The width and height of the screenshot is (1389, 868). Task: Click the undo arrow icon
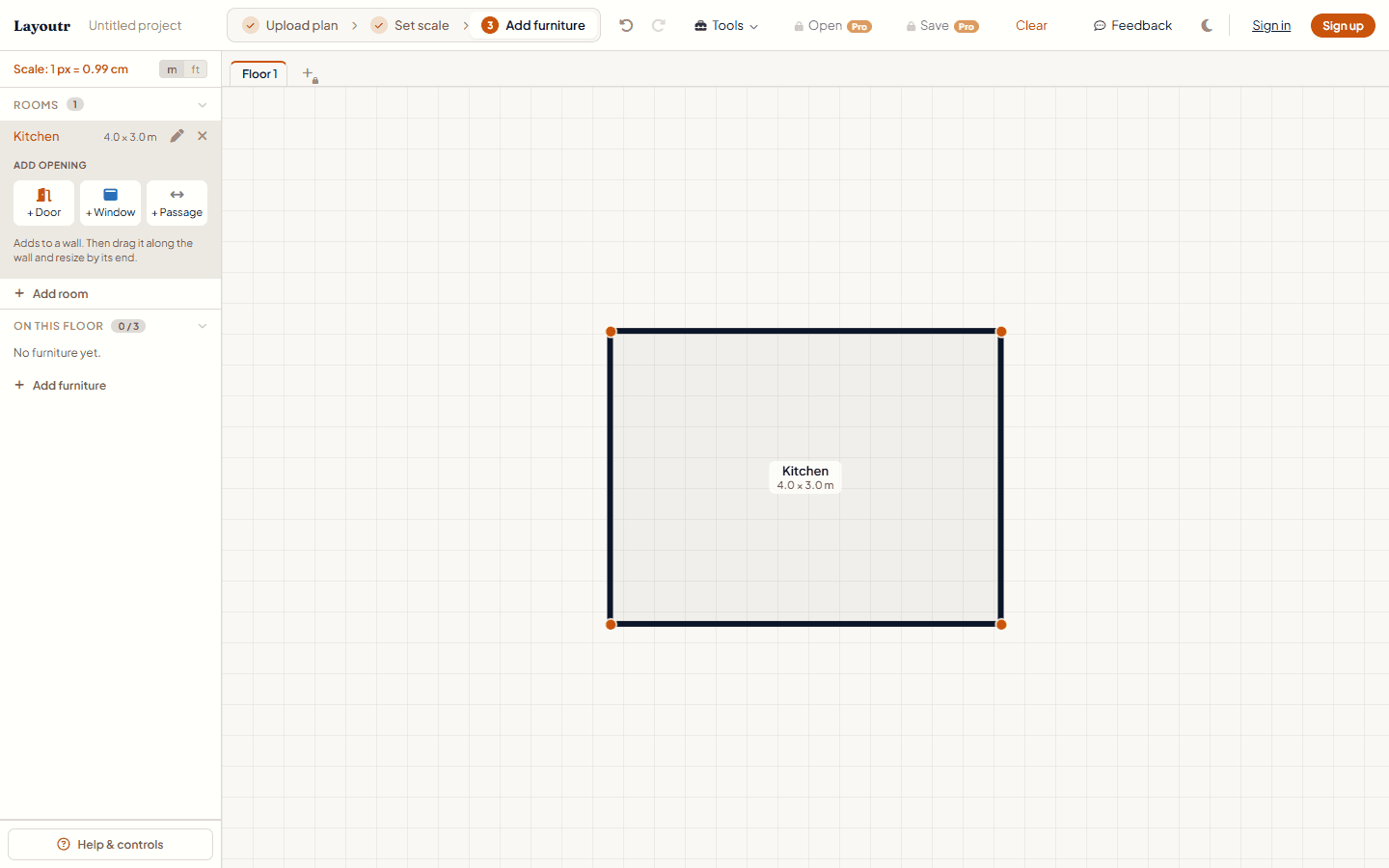click(x=626, y=26)
